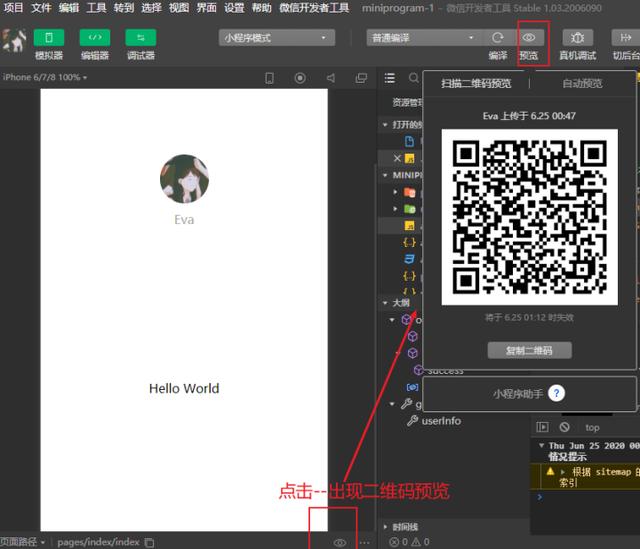Open the 帮助 menu

click(262, 8)
